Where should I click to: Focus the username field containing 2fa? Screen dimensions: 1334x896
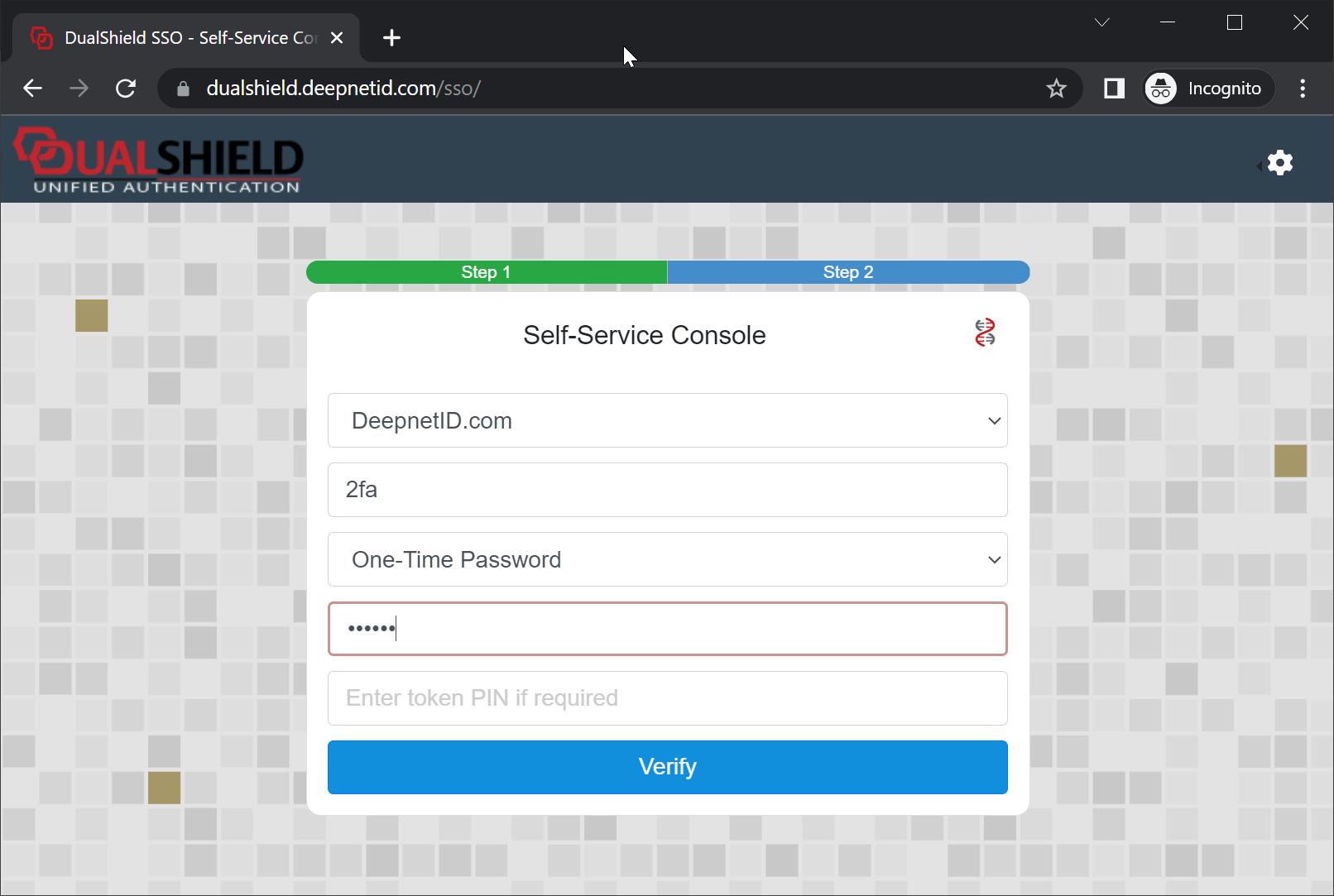click(x=667, y=490)
